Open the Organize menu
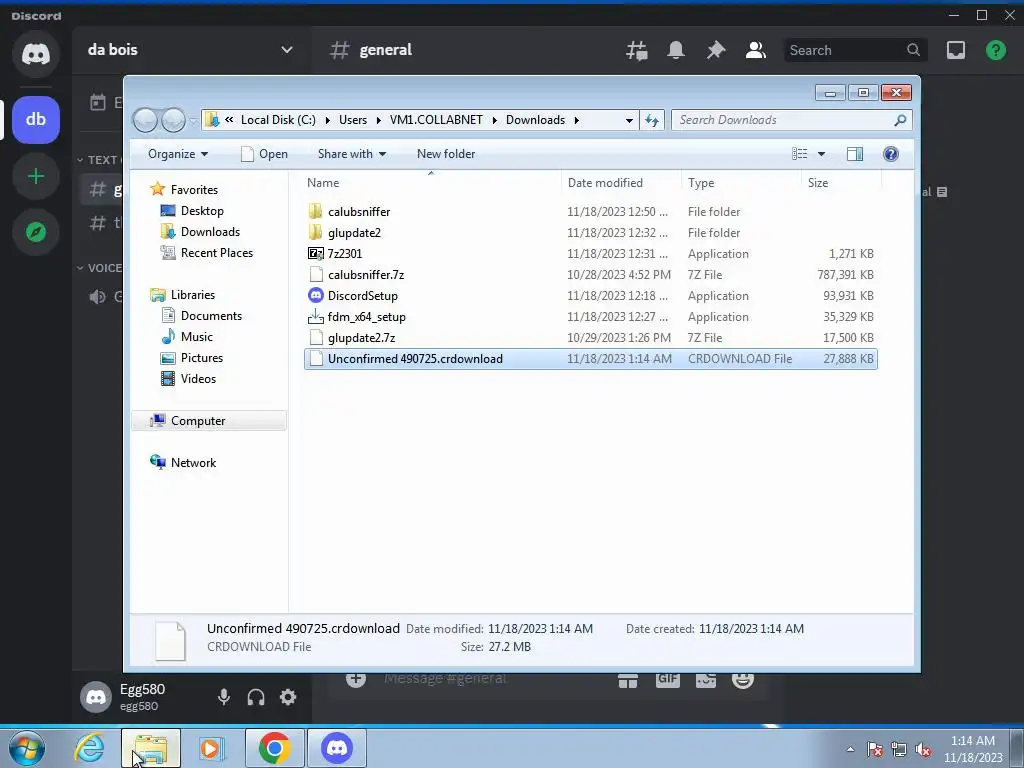This screenshot has width=1024, height=768. click(x=178, y=154)
